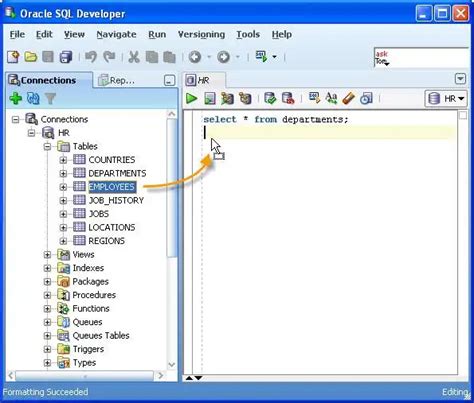Open the SQL Worksheet toolbar dropdown arrow
This screenshot has width=474, height=403.
pos(274,57)
